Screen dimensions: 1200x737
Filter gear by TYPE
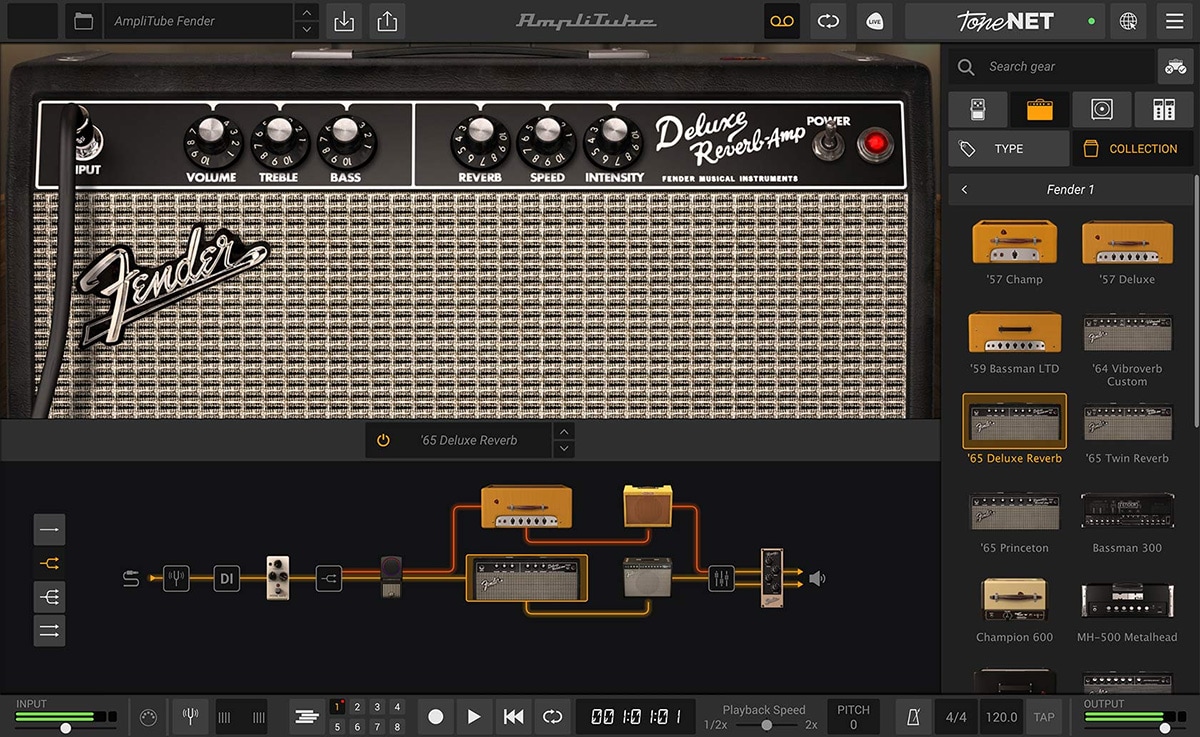pyautogui.click(x=1008, y=148)
